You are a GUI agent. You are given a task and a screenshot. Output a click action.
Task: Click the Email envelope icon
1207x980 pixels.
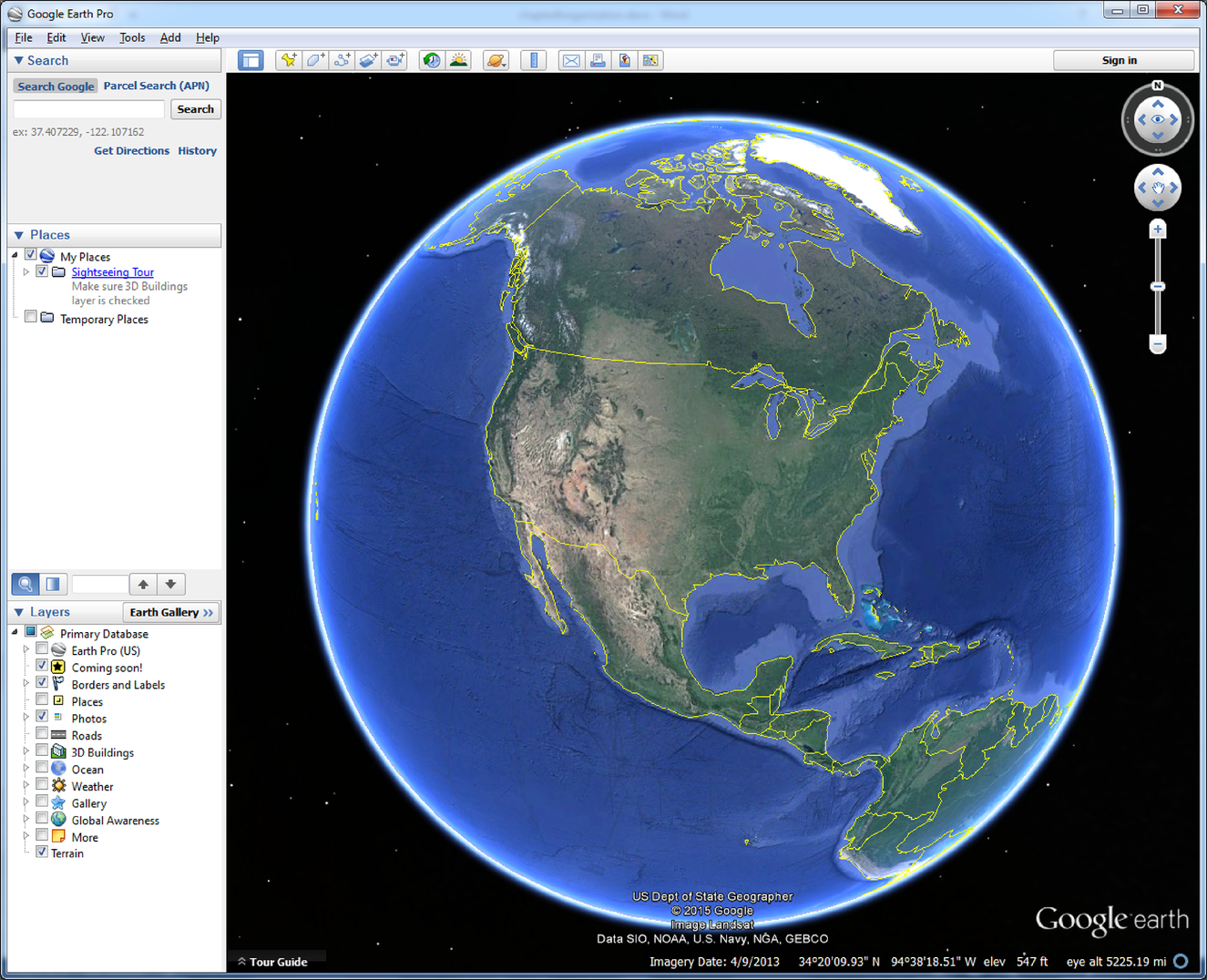coord(571,61)
